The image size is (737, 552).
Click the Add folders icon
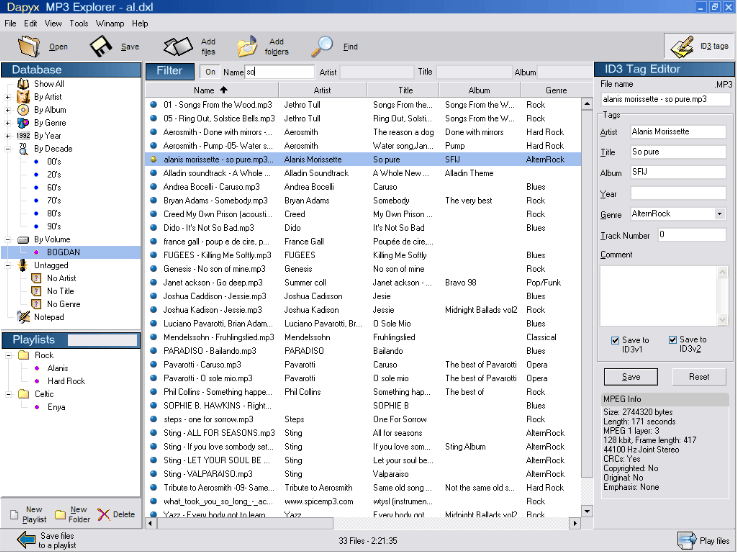[x=248, y=46]
